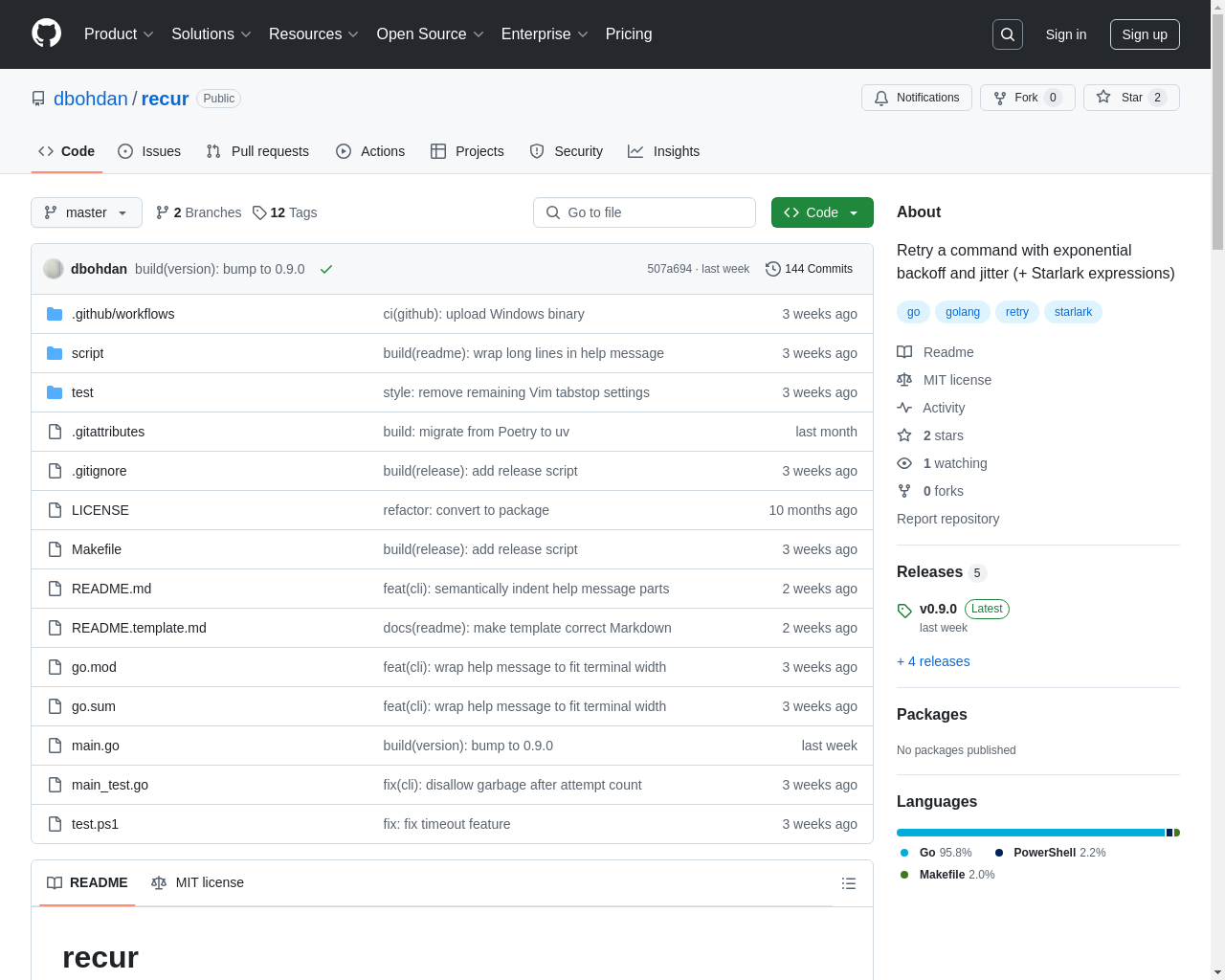Open the README outline list icon
Viewport: 1225px width, 980px height.
pos(849,883)
